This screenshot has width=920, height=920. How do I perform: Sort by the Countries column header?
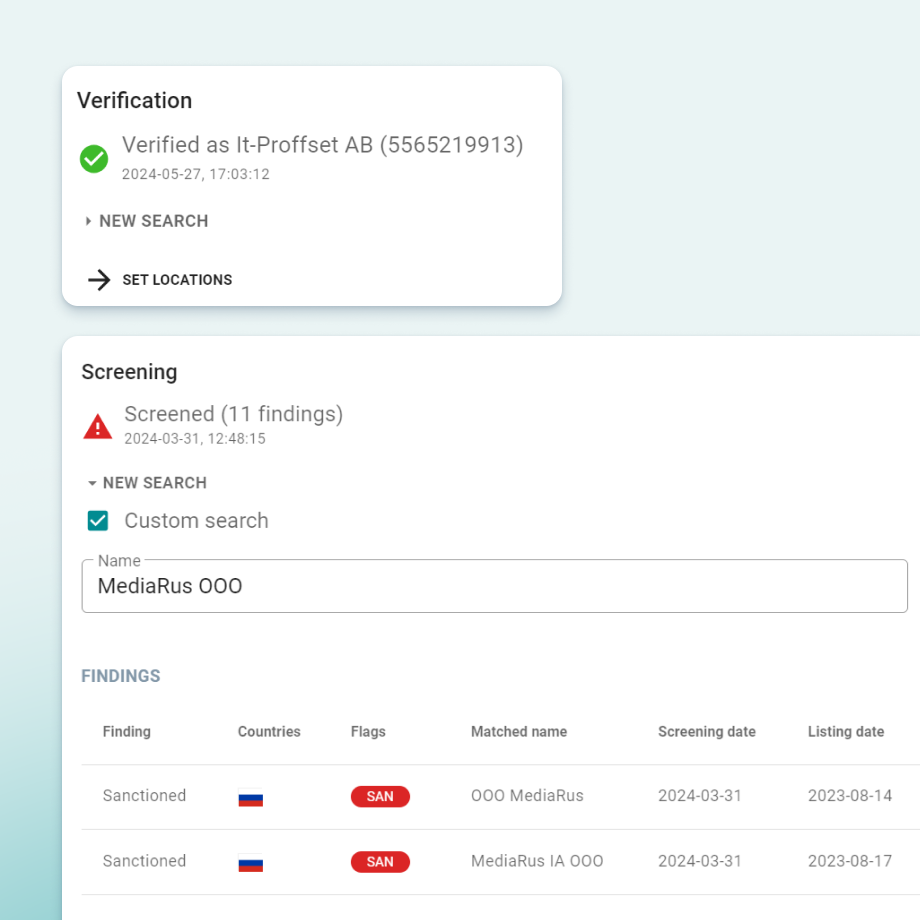(269, 732)
